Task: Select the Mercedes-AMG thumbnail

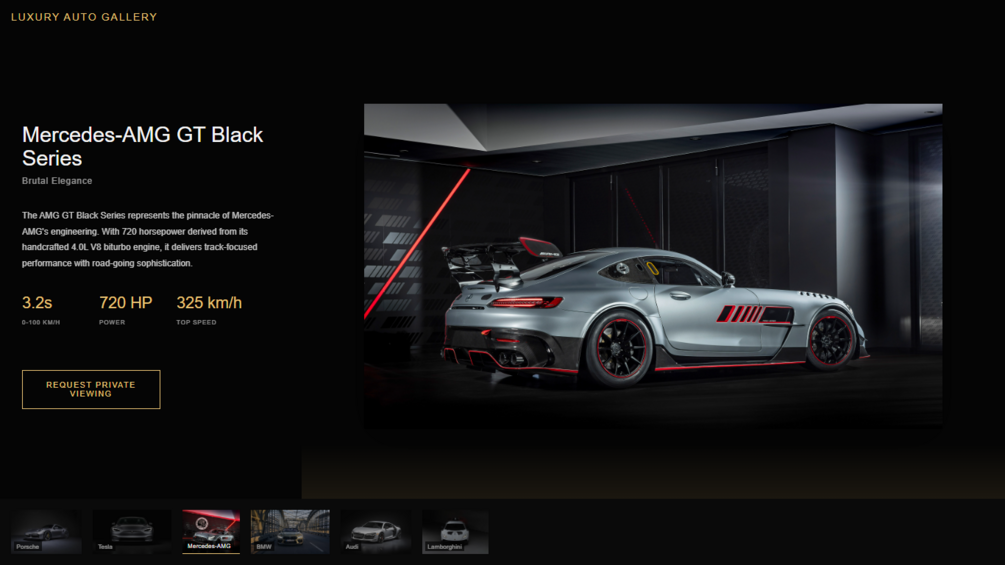Action: click(211, 532)
